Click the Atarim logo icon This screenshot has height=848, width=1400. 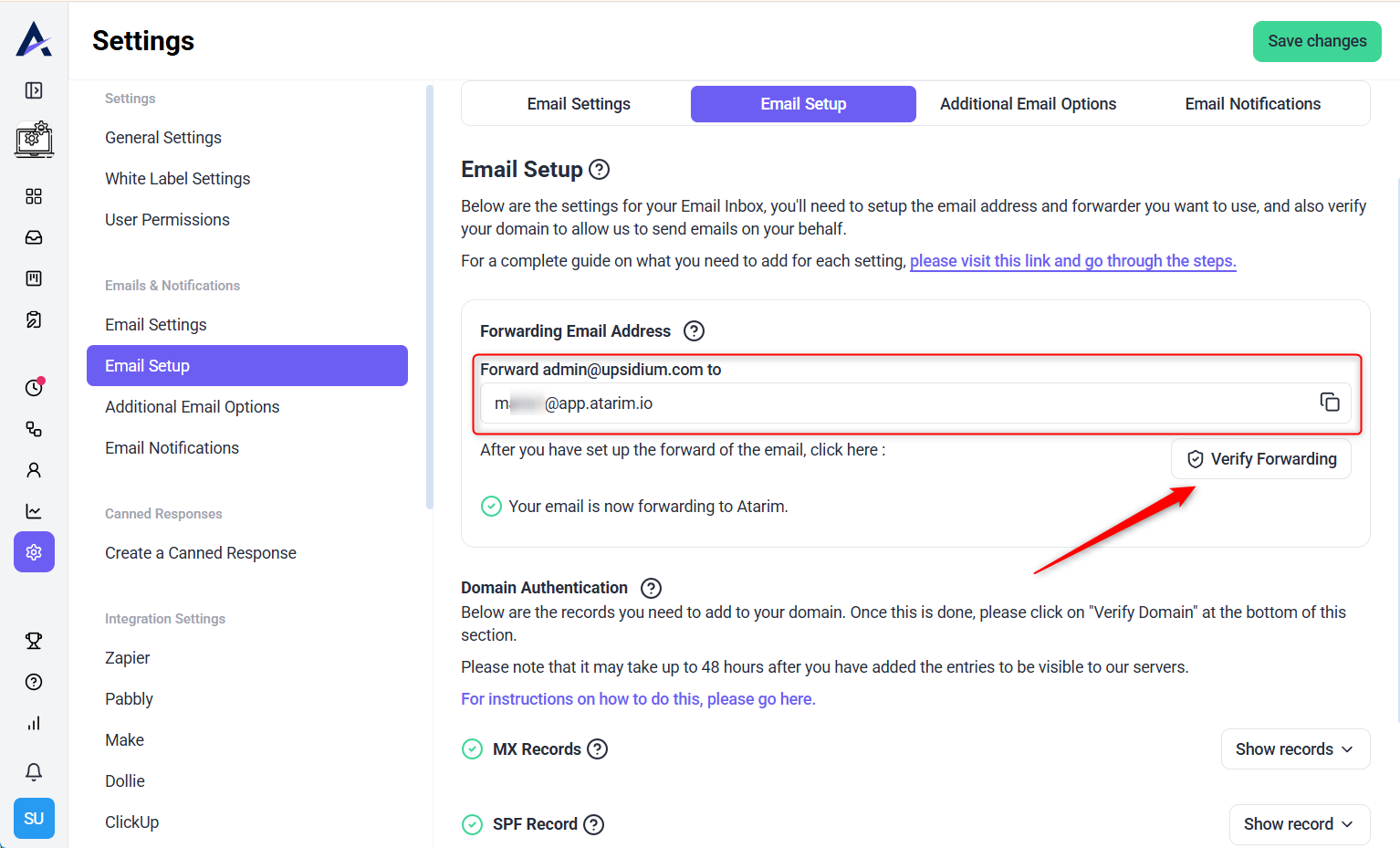click(34, 39)
